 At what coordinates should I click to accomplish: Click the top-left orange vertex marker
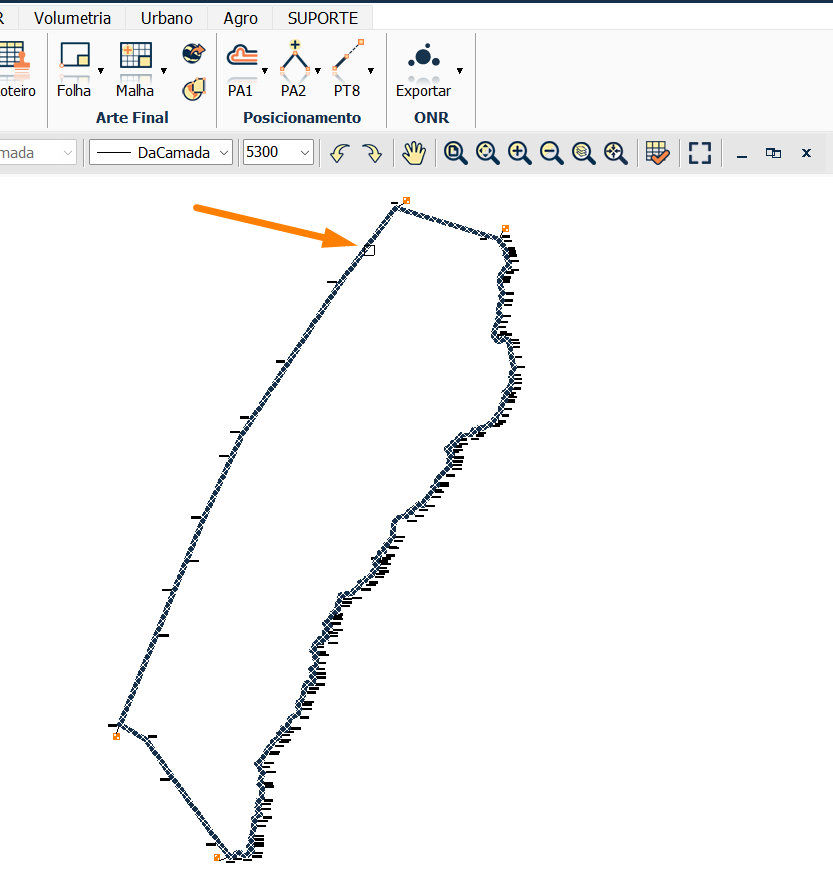click(406, 201)
